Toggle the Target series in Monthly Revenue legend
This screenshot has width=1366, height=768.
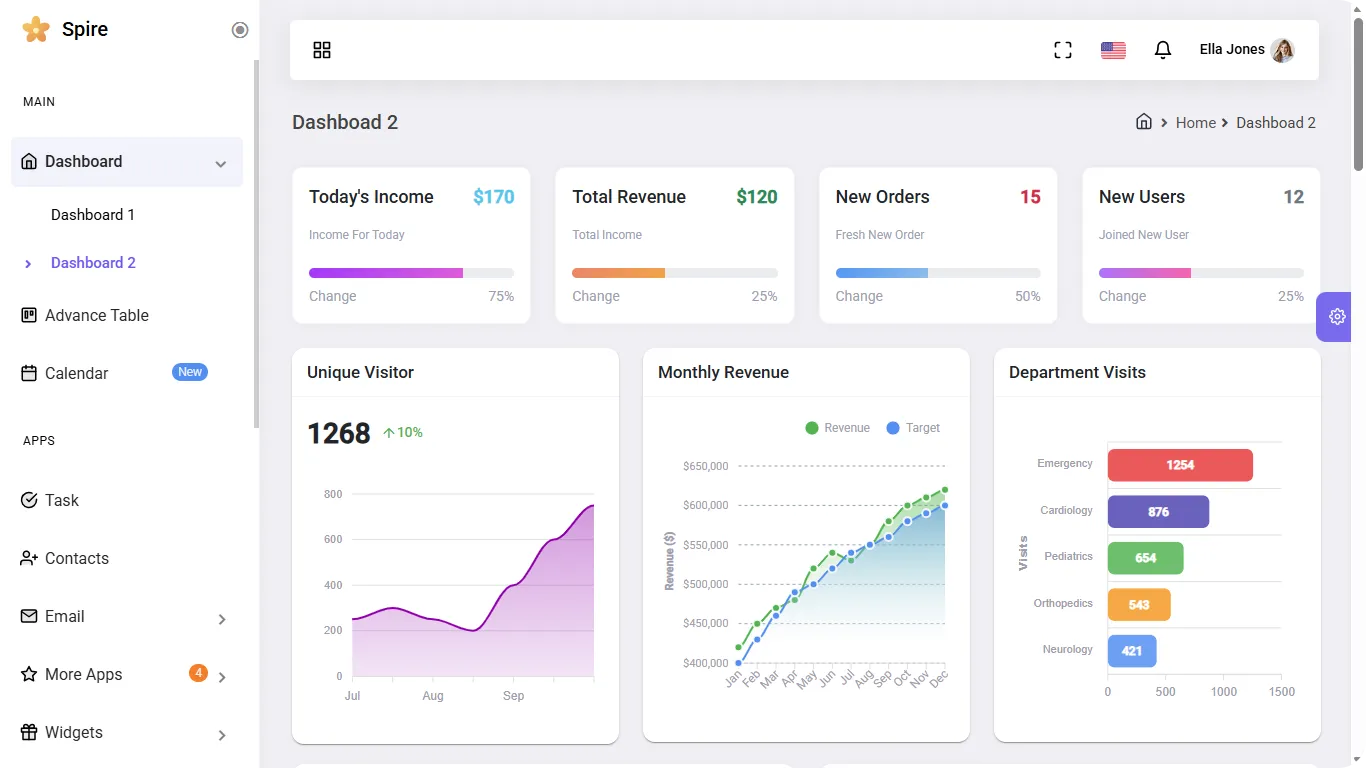(x=912, y=427)
